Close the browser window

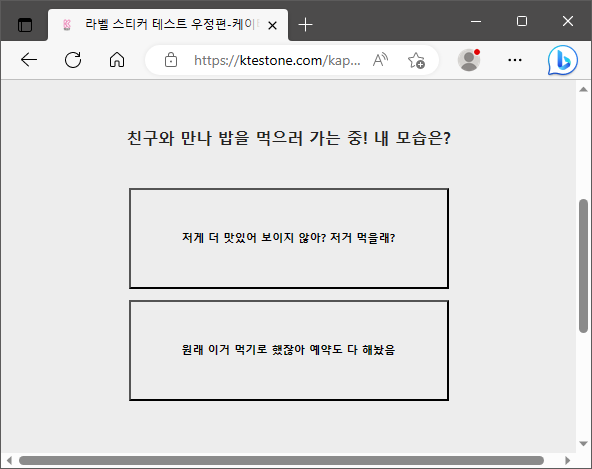(x=568, y=22)
